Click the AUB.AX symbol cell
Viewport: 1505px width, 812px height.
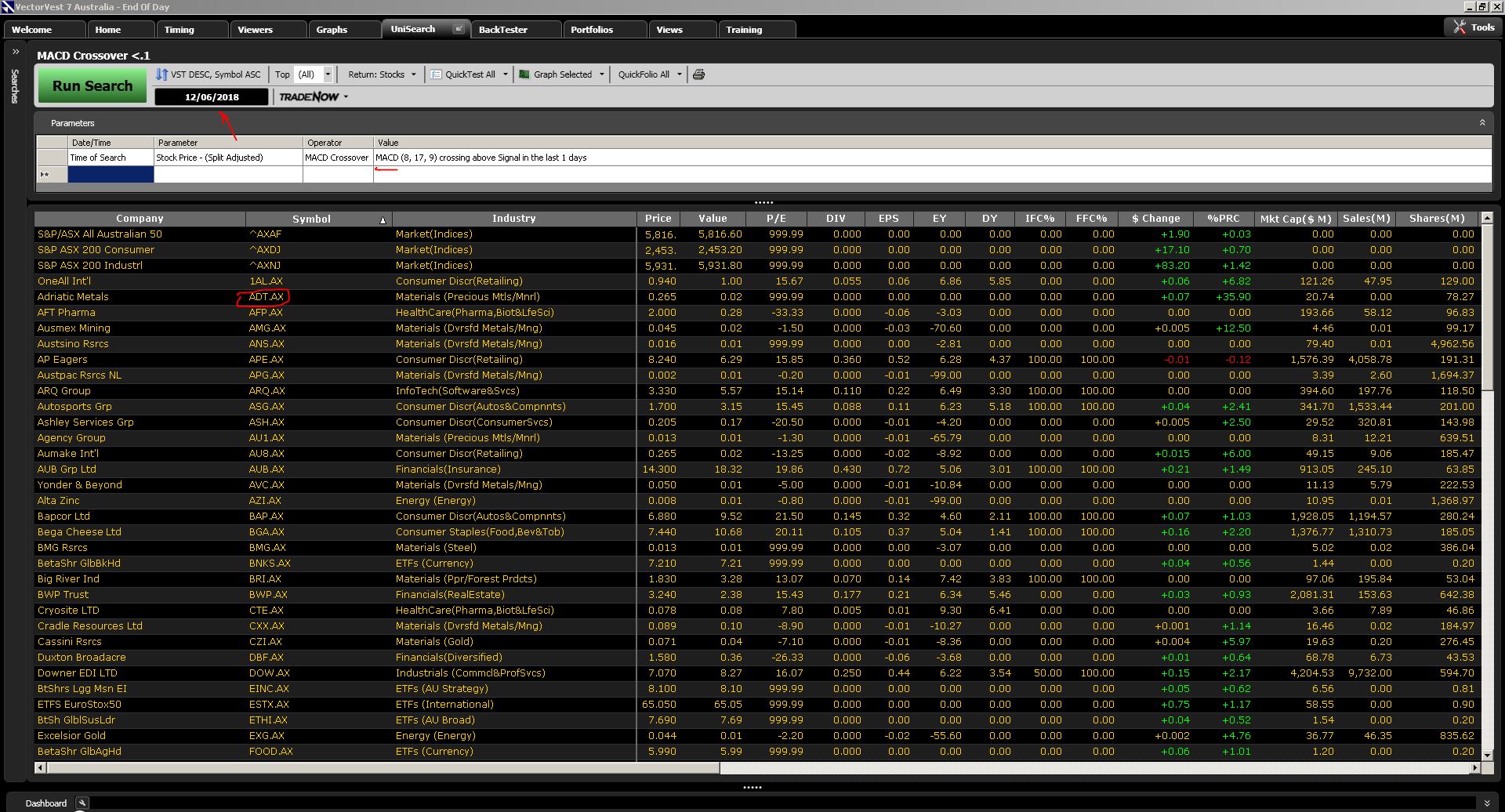267,469
